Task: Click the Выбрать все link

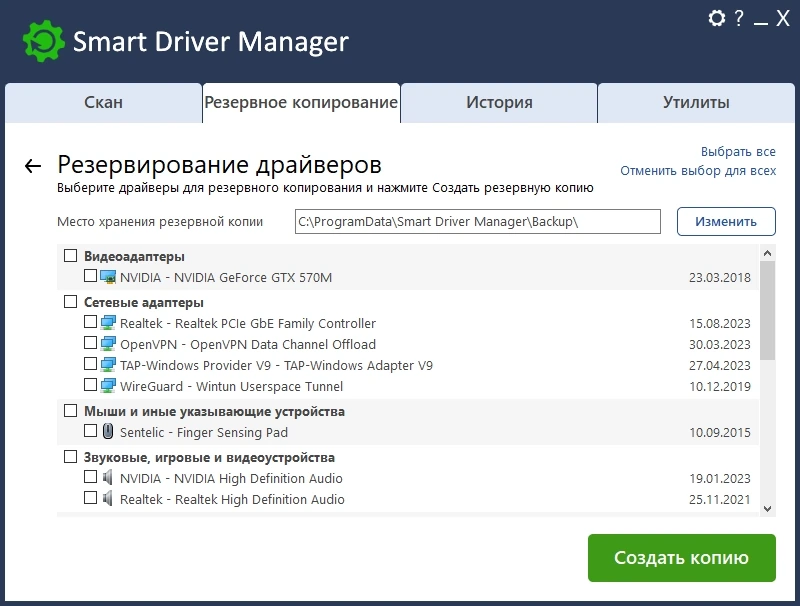Action: (738, 152)
